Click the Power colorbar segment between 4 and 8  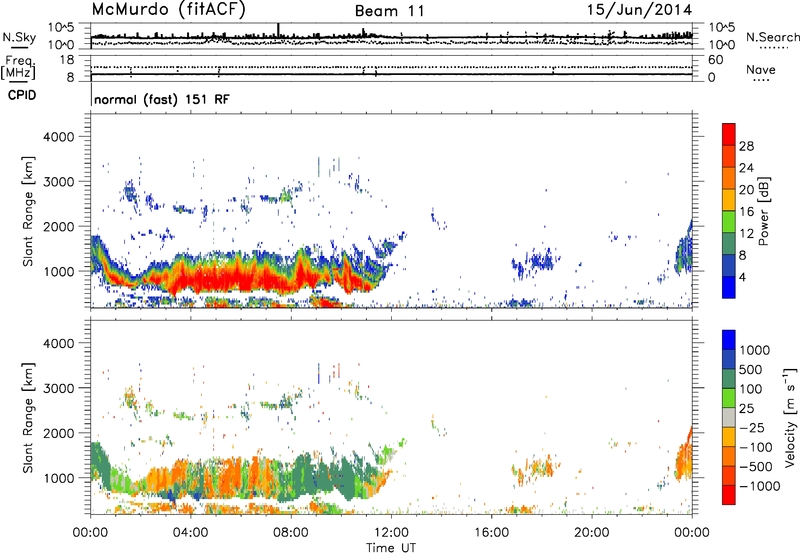tap(729, 266)
